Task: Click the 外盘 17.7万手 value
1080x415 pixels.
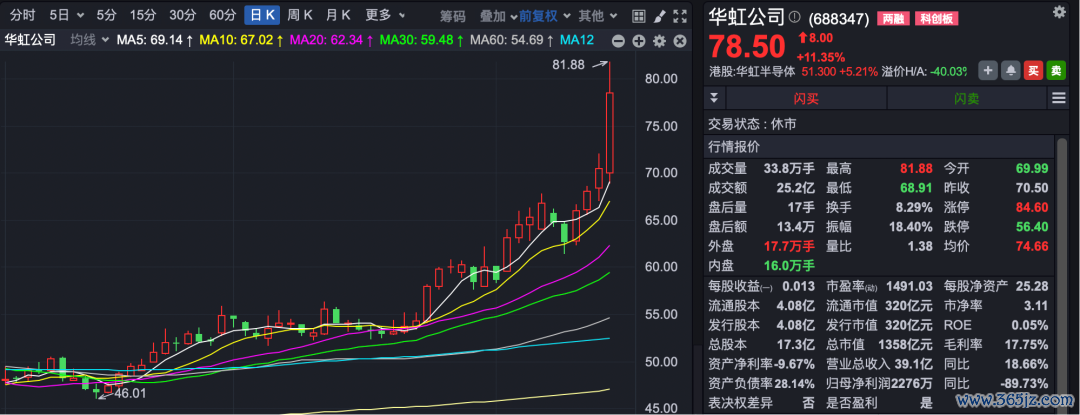Action: pyautogui.click(x=789, y=246)
